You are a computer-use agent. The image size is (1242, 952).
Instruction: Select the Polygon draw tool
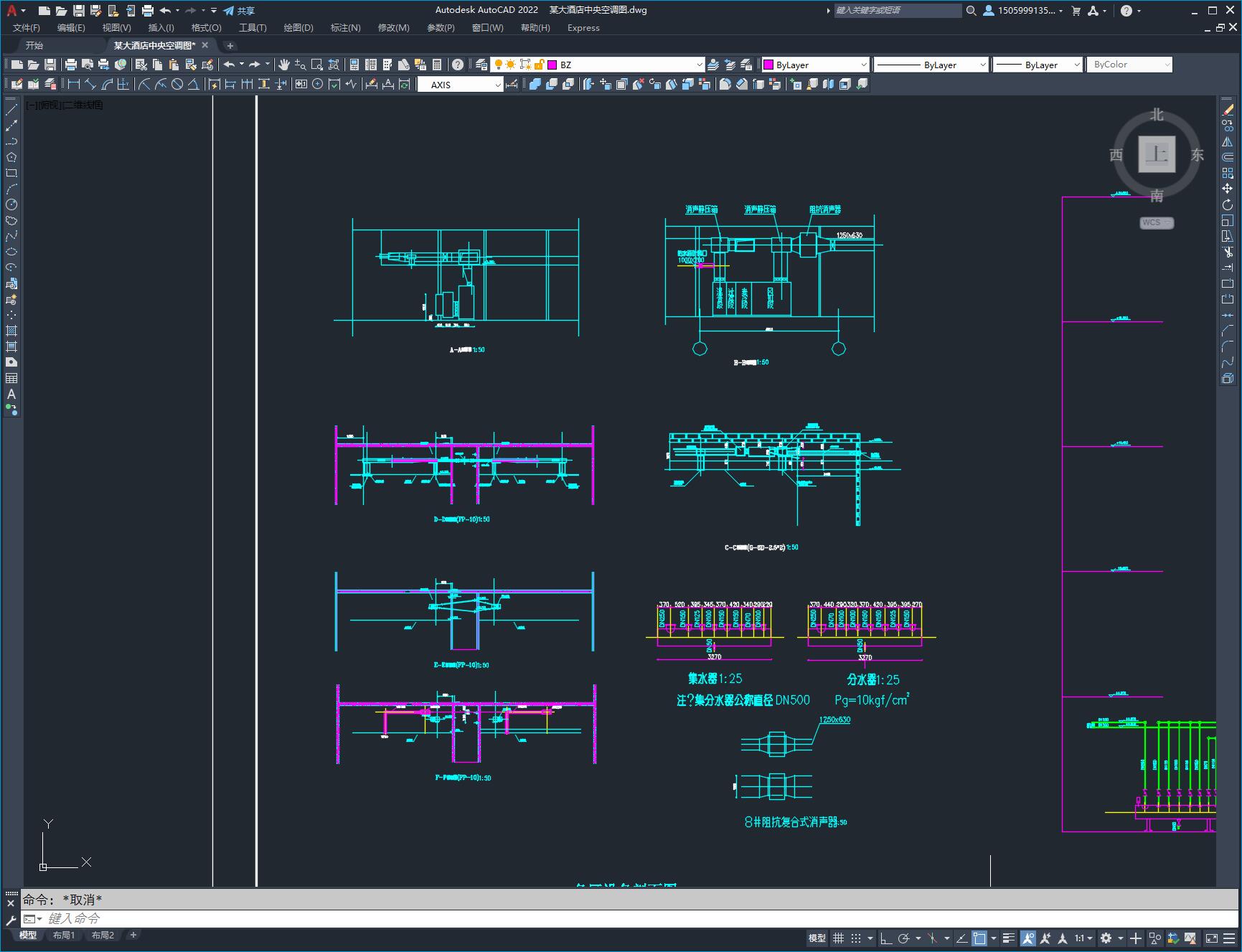tap(11, 157)
